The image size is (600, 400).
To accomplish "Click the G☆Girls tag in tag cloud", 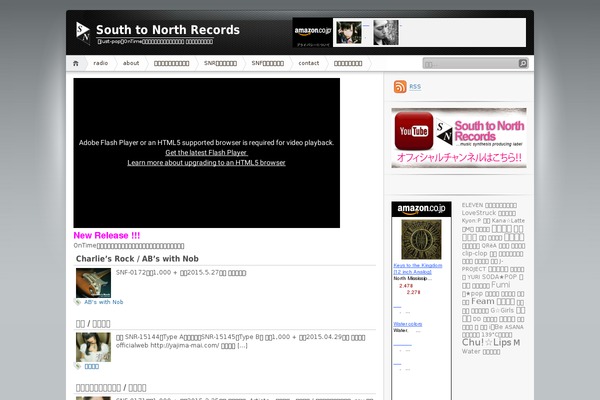I will coord(502,310).
